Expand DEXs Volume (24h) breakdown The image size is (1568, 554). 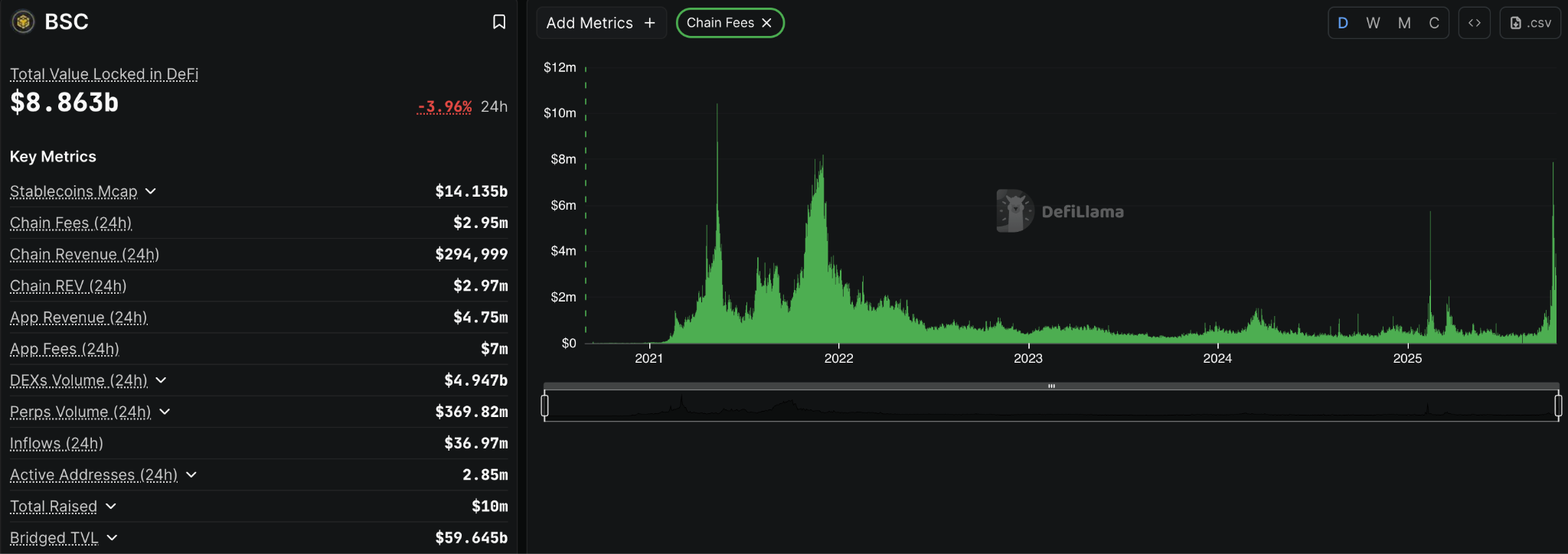(x=161, y=380)
